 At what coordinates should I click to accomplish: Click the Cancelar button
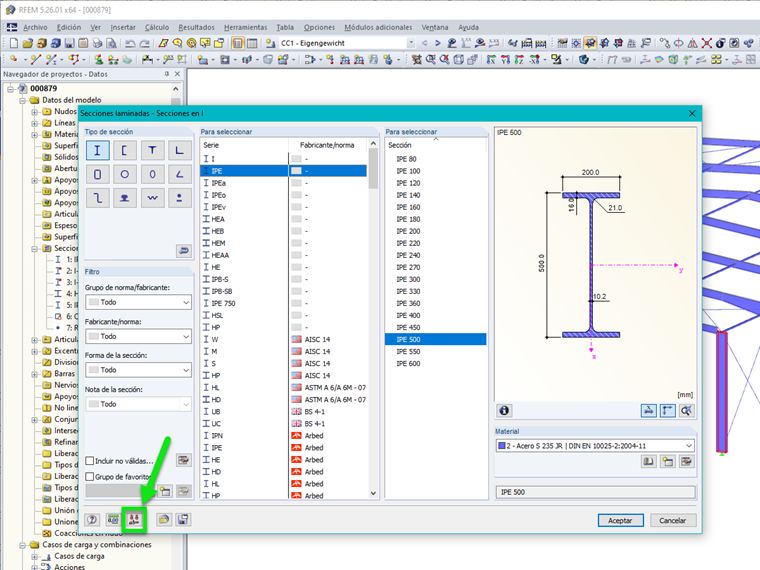673,521
